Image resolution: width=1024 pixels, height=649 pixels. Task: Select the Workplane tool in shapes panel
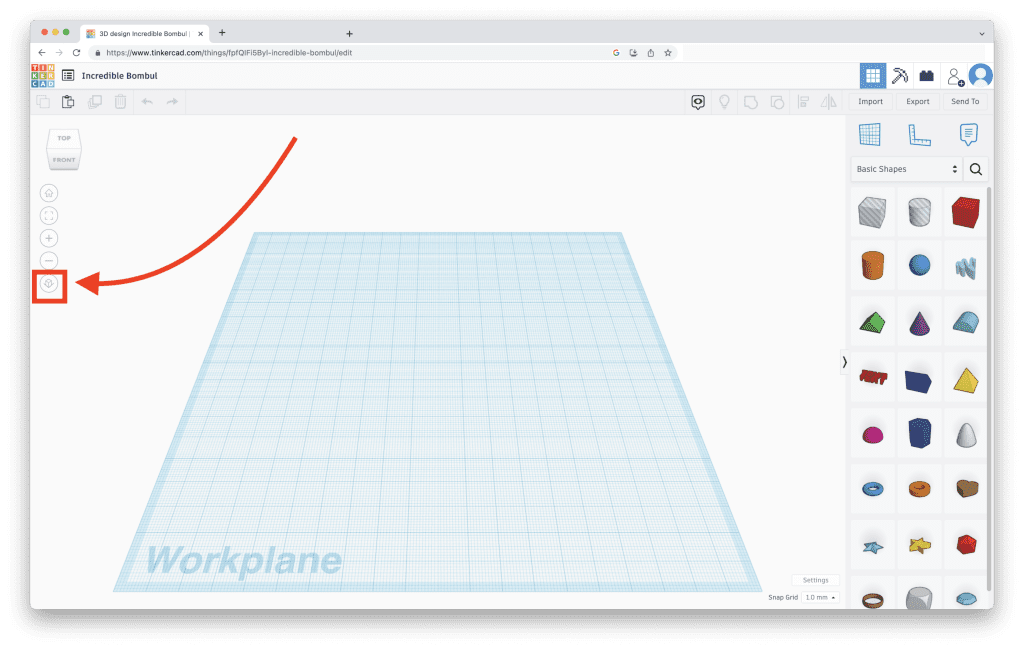869,135
